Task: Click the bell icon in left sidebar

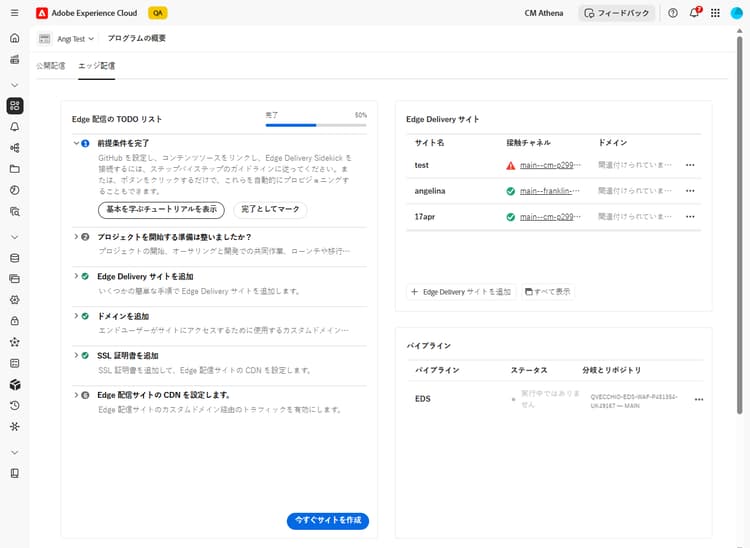Action: 15,127
